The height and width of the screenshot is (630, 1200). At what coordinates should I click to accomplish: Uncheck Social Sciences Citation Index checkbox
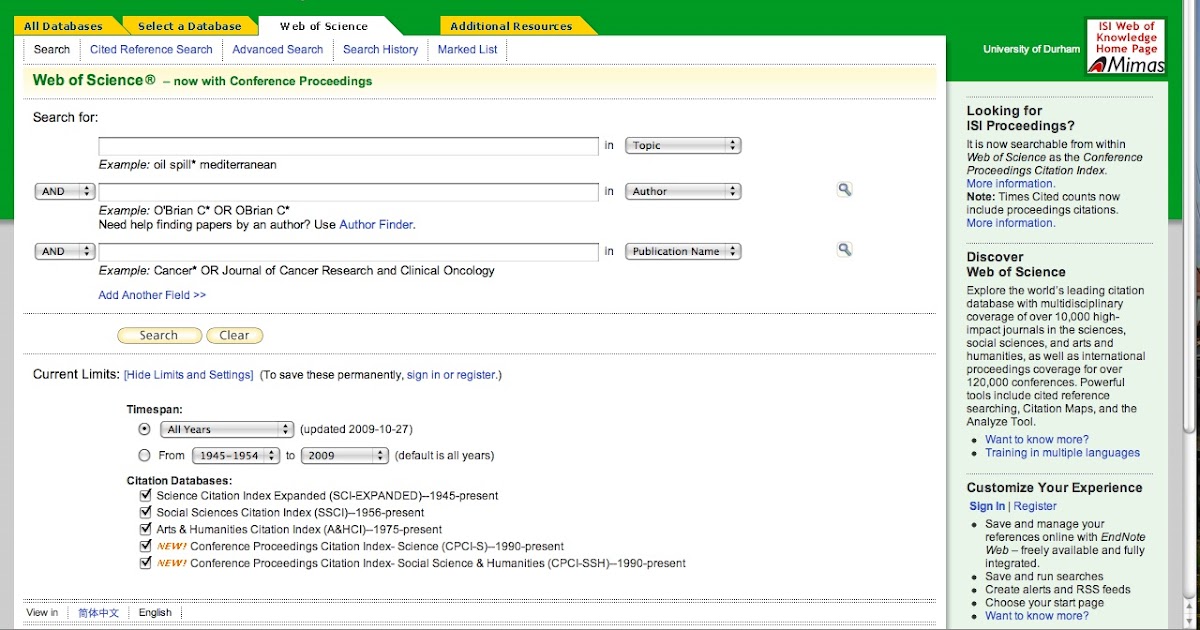click(x=147, y=512)
